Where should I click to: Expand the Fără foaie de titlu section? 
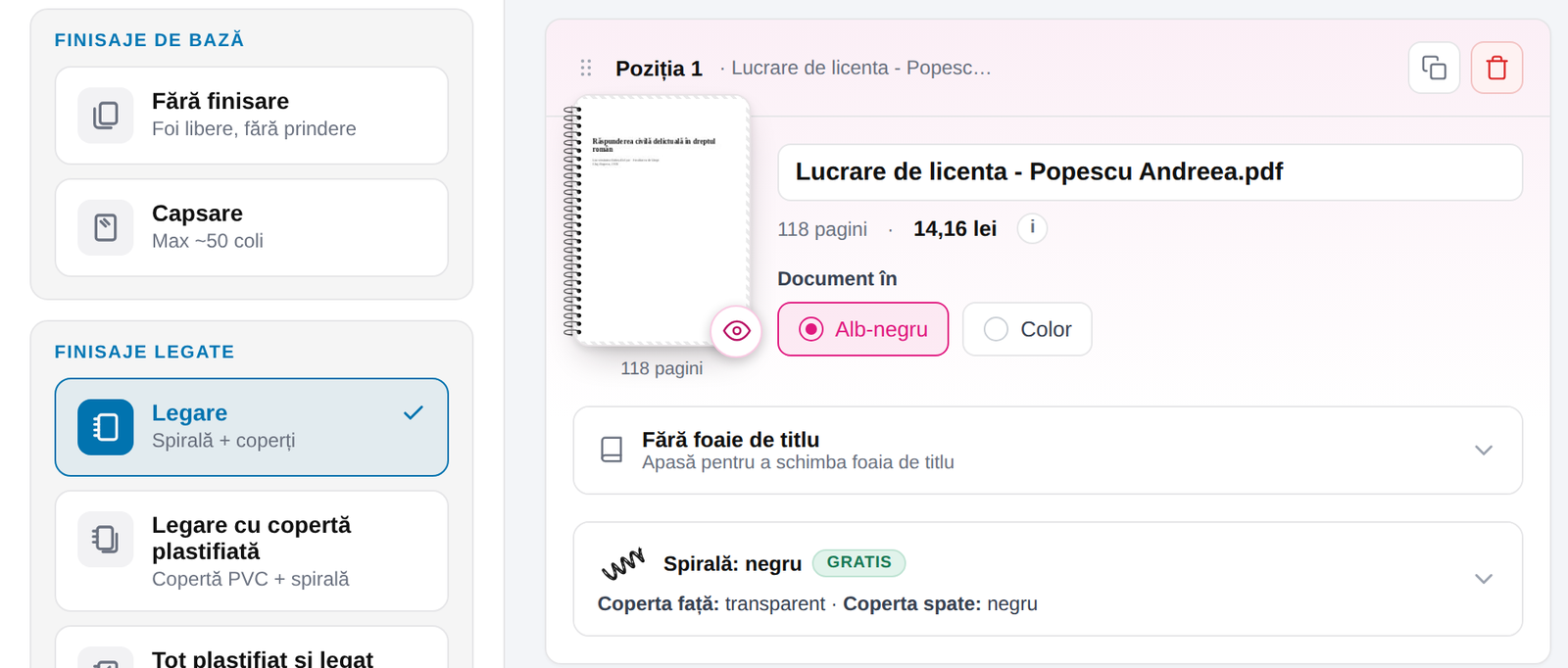(x=1048, y=451)
